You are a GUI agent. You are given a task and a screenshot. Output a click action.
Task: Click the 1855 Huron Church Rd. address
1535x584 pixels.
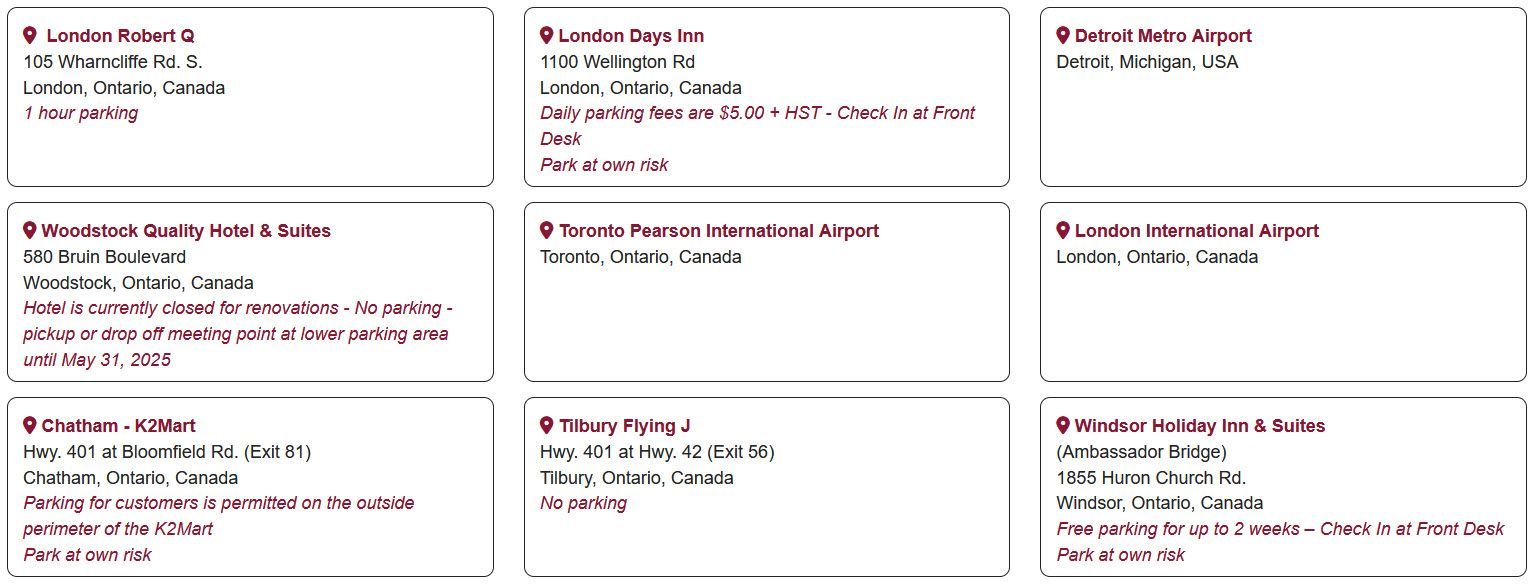point(1151,478)
